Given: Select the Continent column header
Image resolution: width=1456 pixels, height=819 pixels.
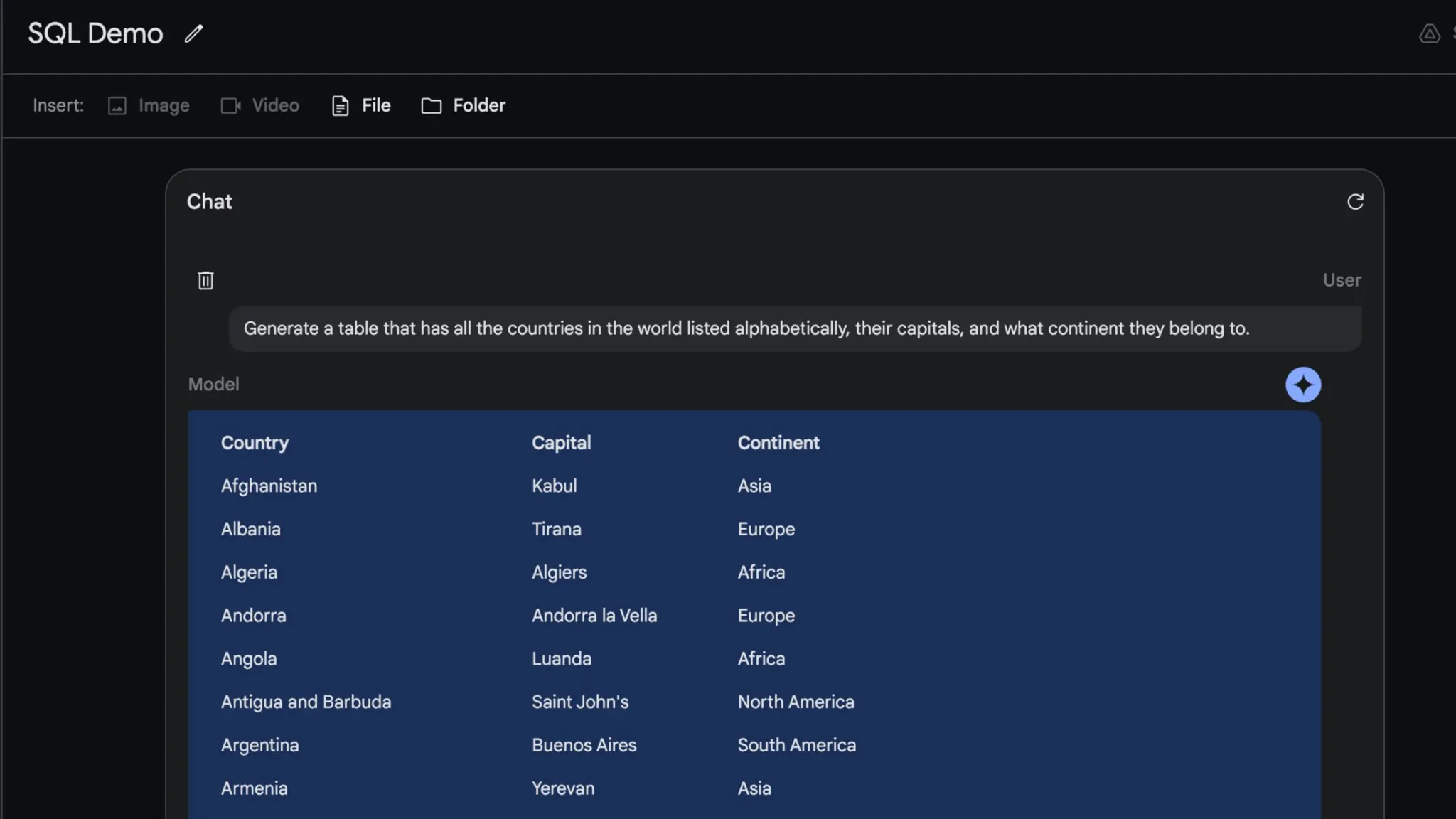Looking at the screenshot, I should (778, 443).
